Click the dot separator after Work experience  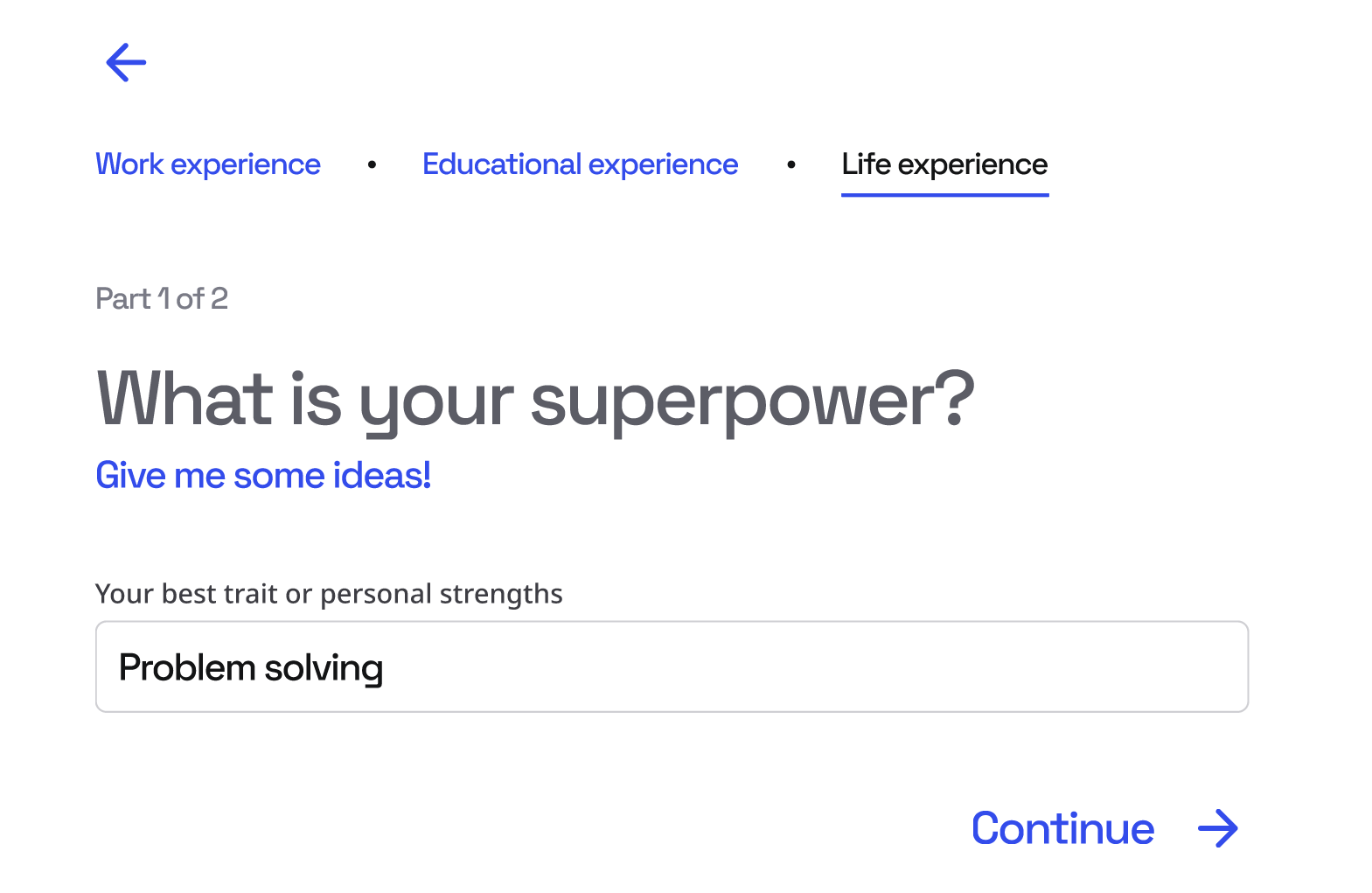[373, 164]
